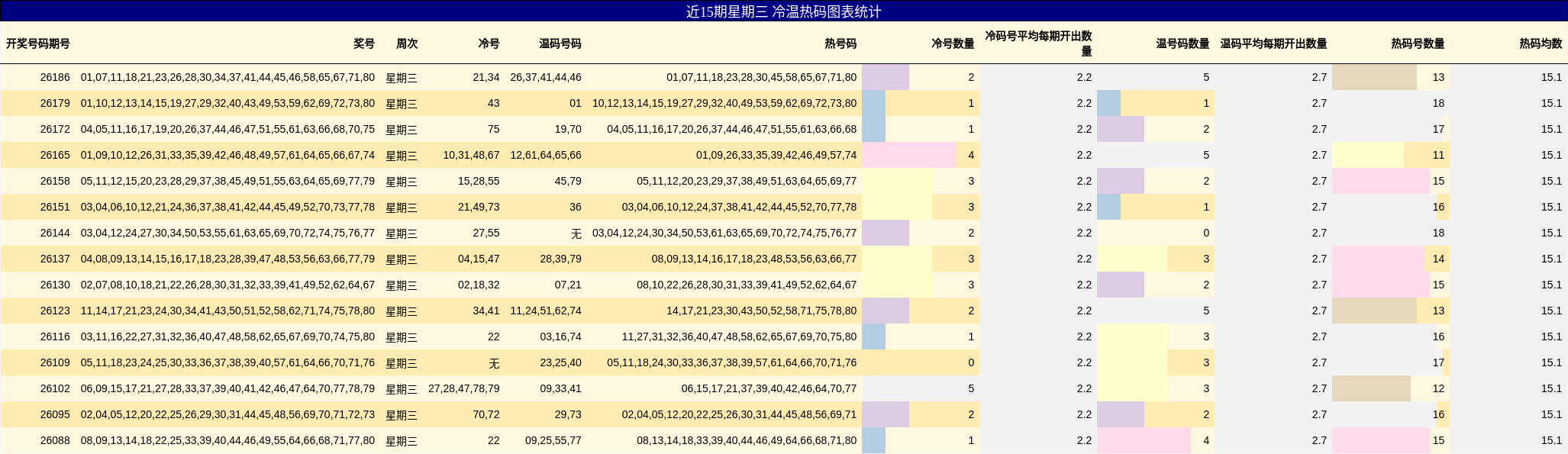1568x454 pixels.
Task: Click the 冷号 column header
Action: click(489, 43)
